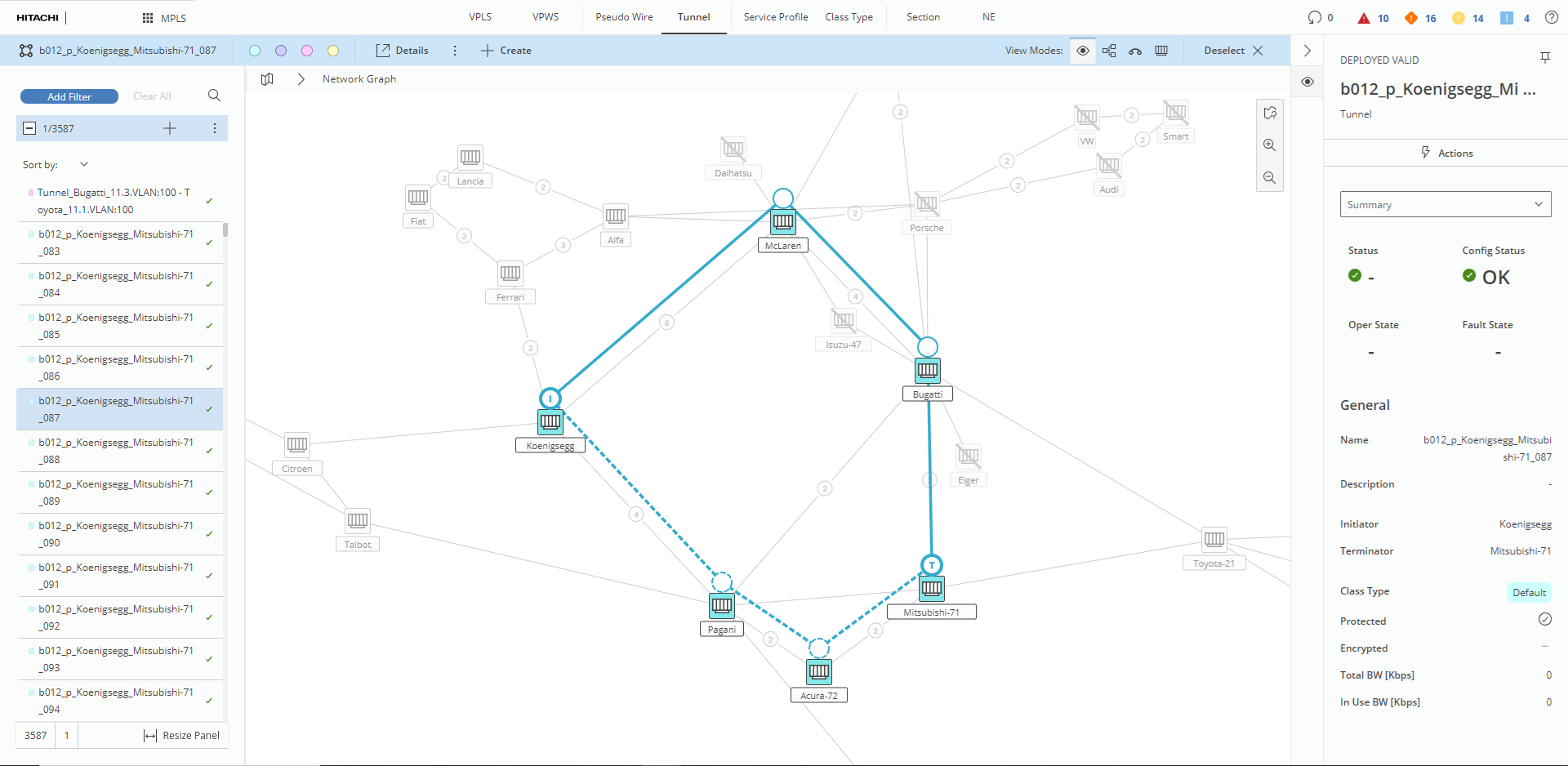The image size is (1568, 766).
Task: Click the zoom out magnifier icon
Action: point(1269,178)
